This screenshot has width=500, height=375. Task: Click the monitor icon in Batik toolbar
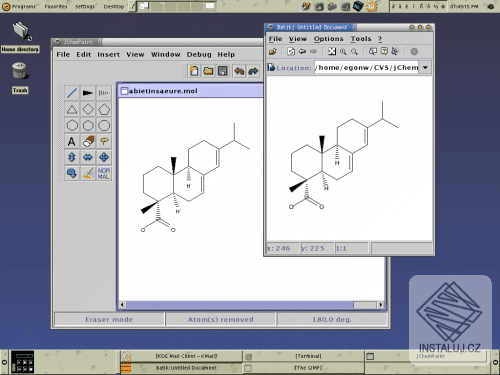coord(373,51)
